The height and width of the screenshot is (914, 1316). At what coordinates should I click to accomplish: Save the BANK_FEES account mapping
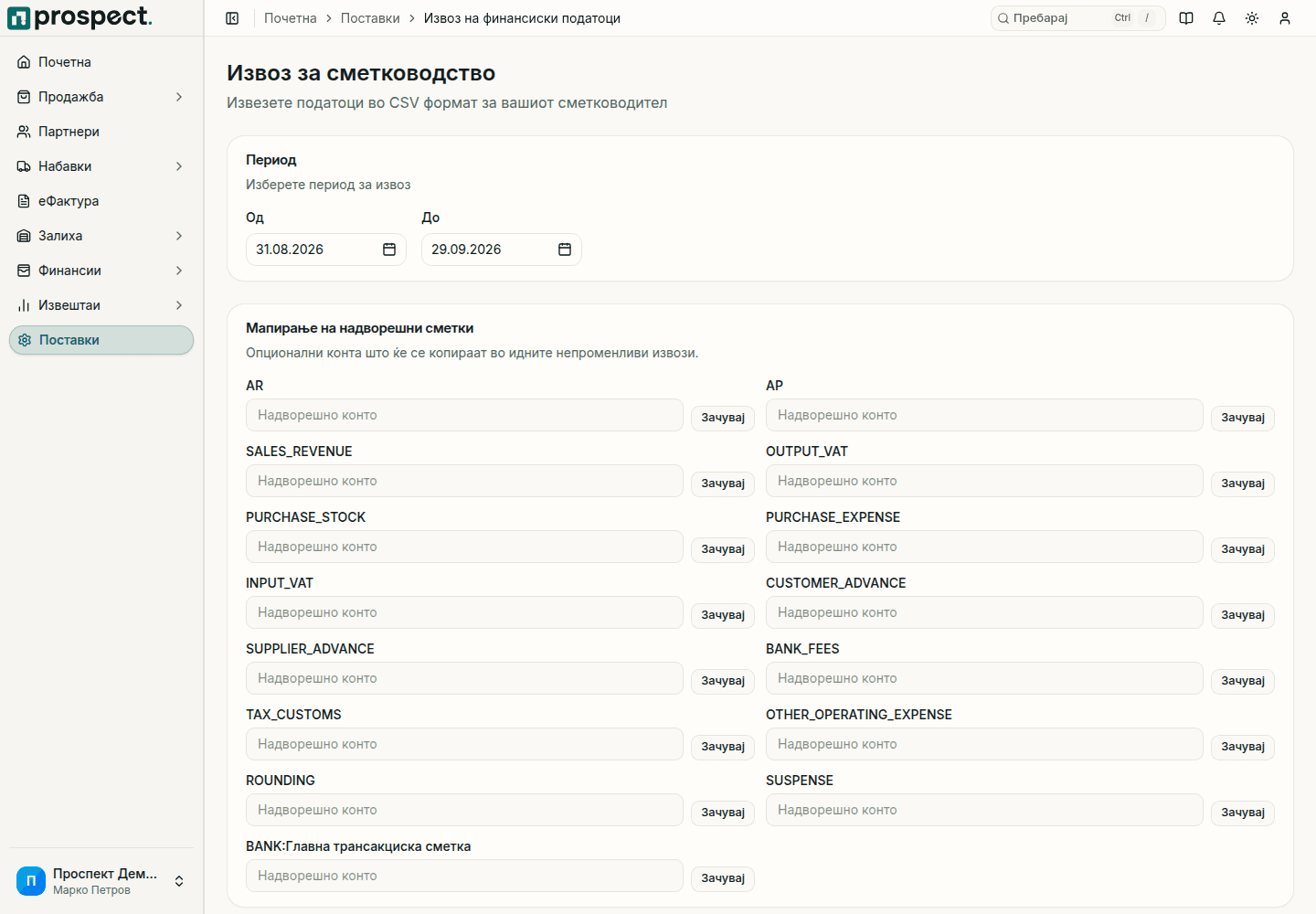[1243, 681]
